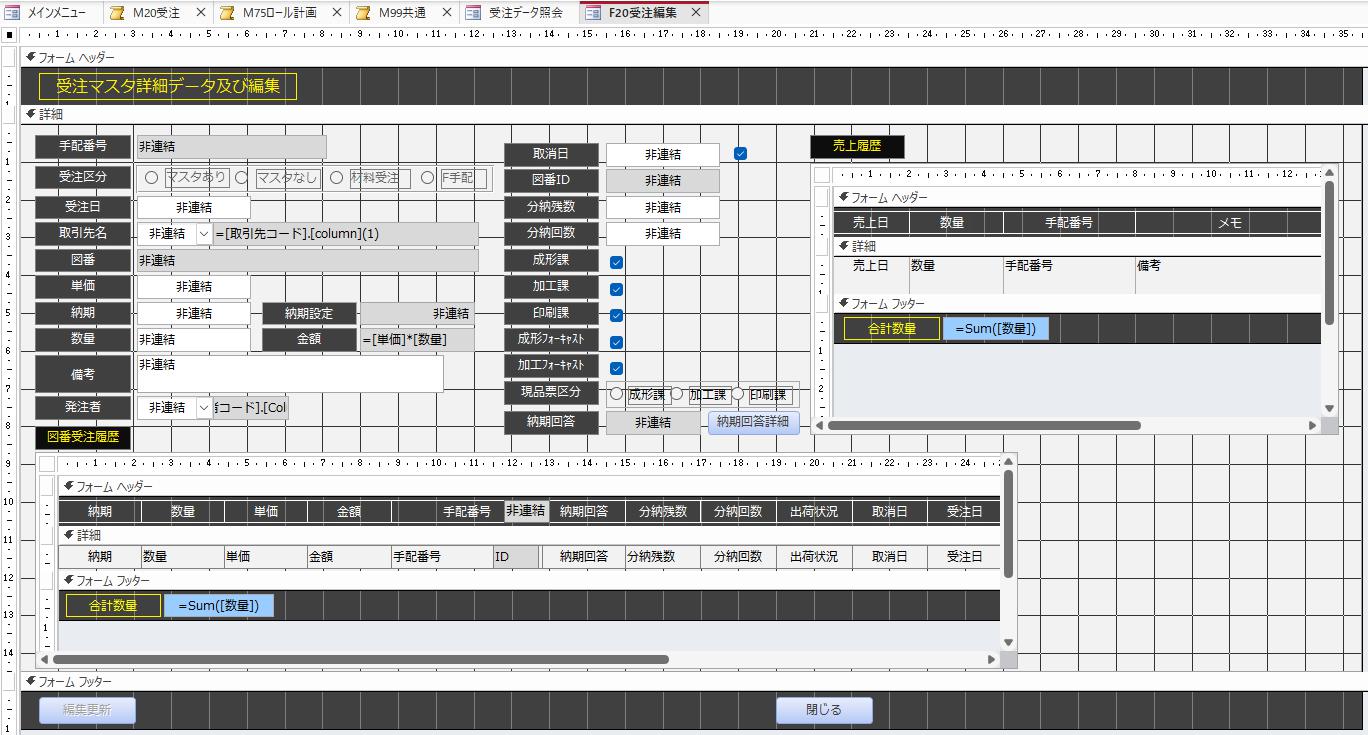Toggle the checkbox next to 取消日

coord(740,154)
